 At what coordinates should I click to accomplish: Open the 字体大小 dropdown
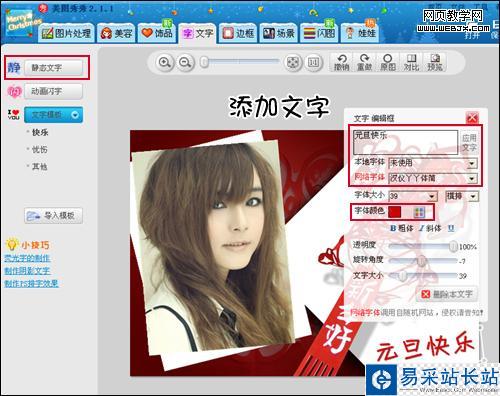[x=413, y=196]
